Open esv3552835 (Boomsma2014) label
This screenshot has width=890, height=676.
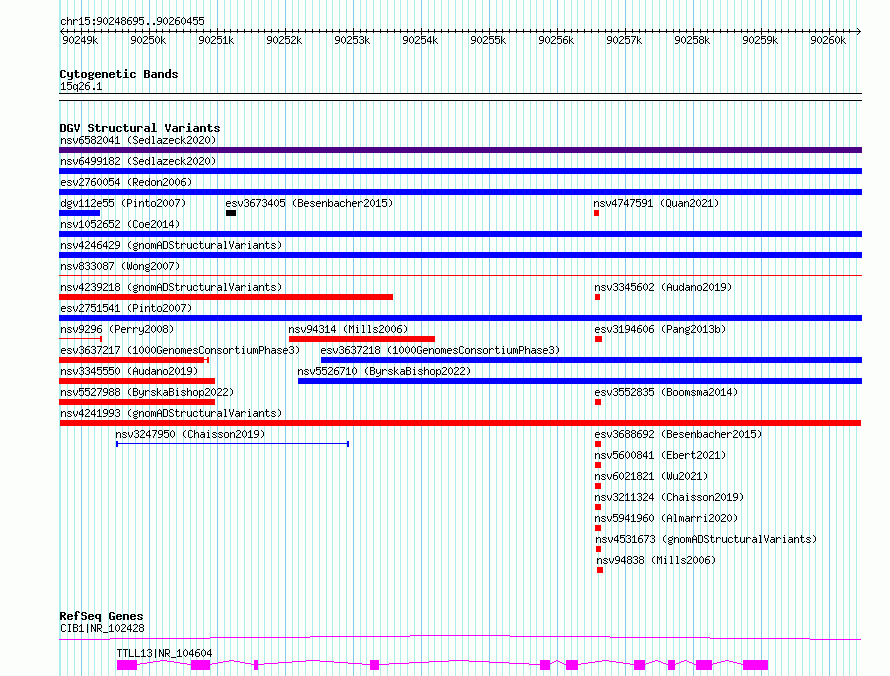666,392
